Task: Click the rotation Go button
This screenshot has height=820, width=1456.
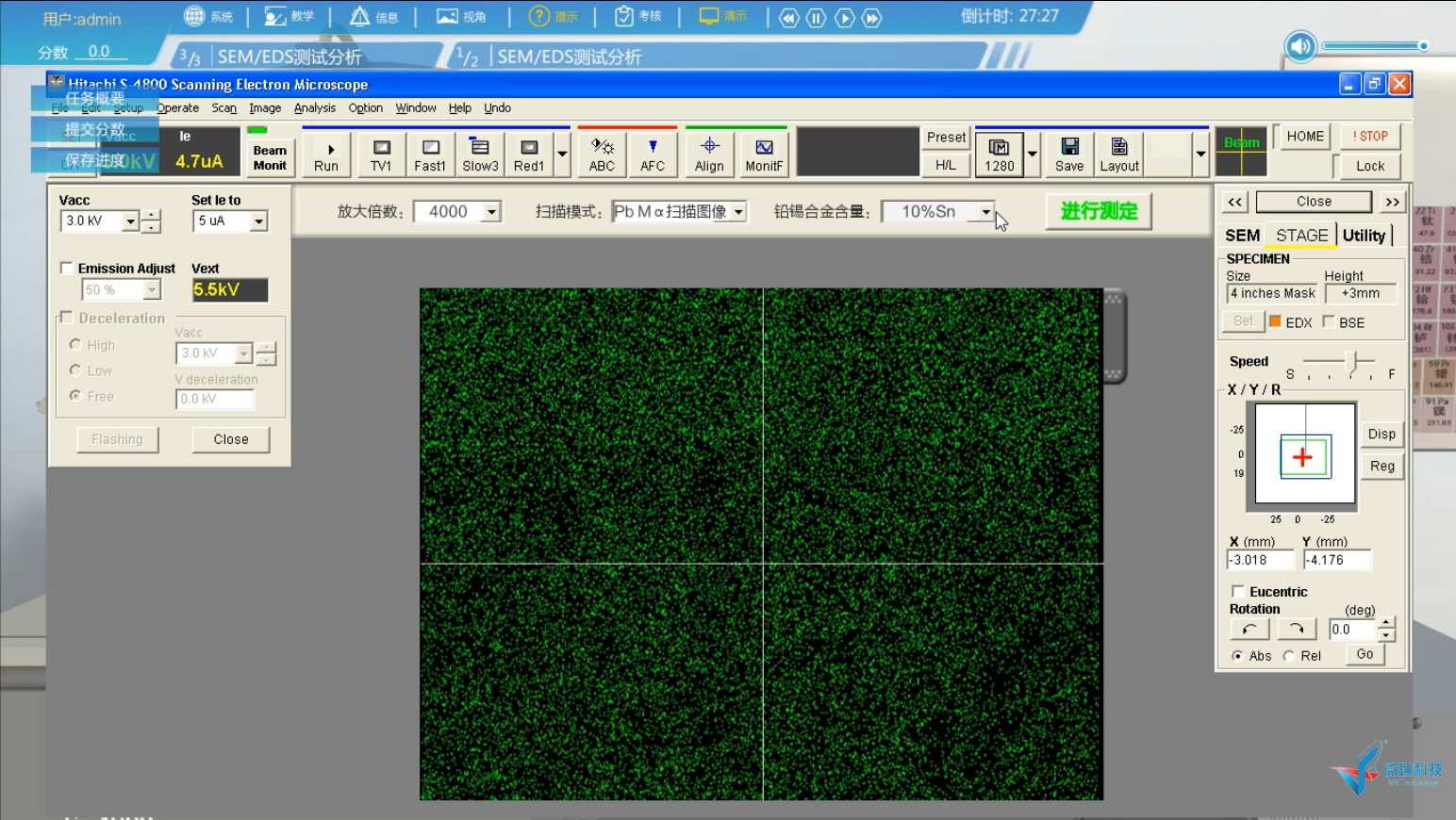Action: coord(1365,654)
